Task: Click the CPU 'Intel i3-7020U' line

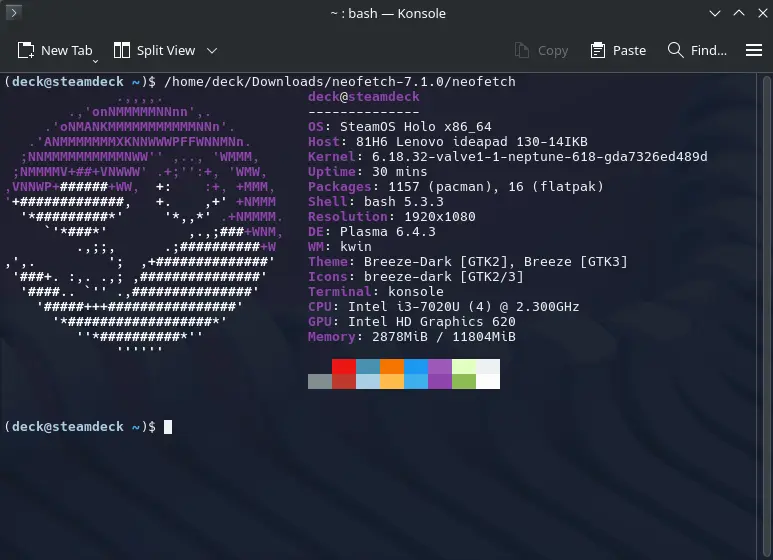Action: click(444, 307)
